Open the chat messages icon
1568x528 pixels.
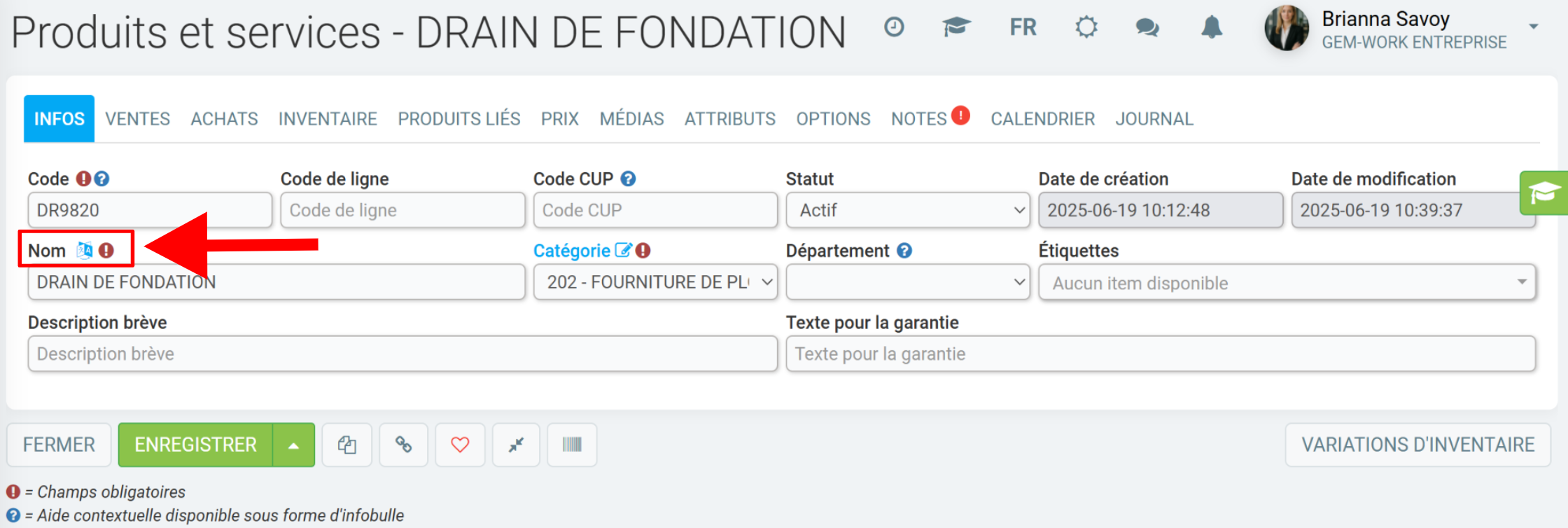tap(1147, 27)
